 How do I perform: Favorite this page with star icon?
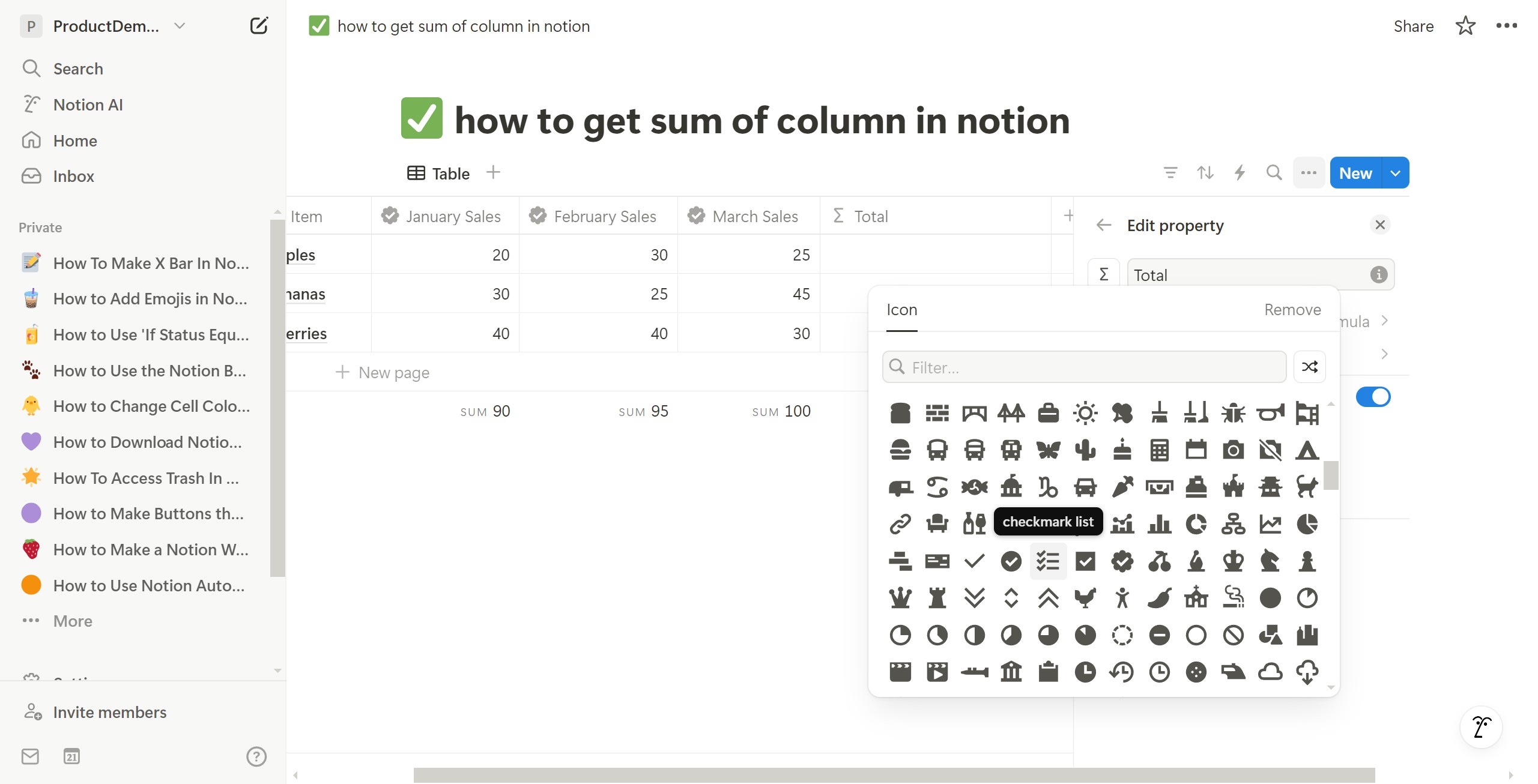tap(1465, 26)
